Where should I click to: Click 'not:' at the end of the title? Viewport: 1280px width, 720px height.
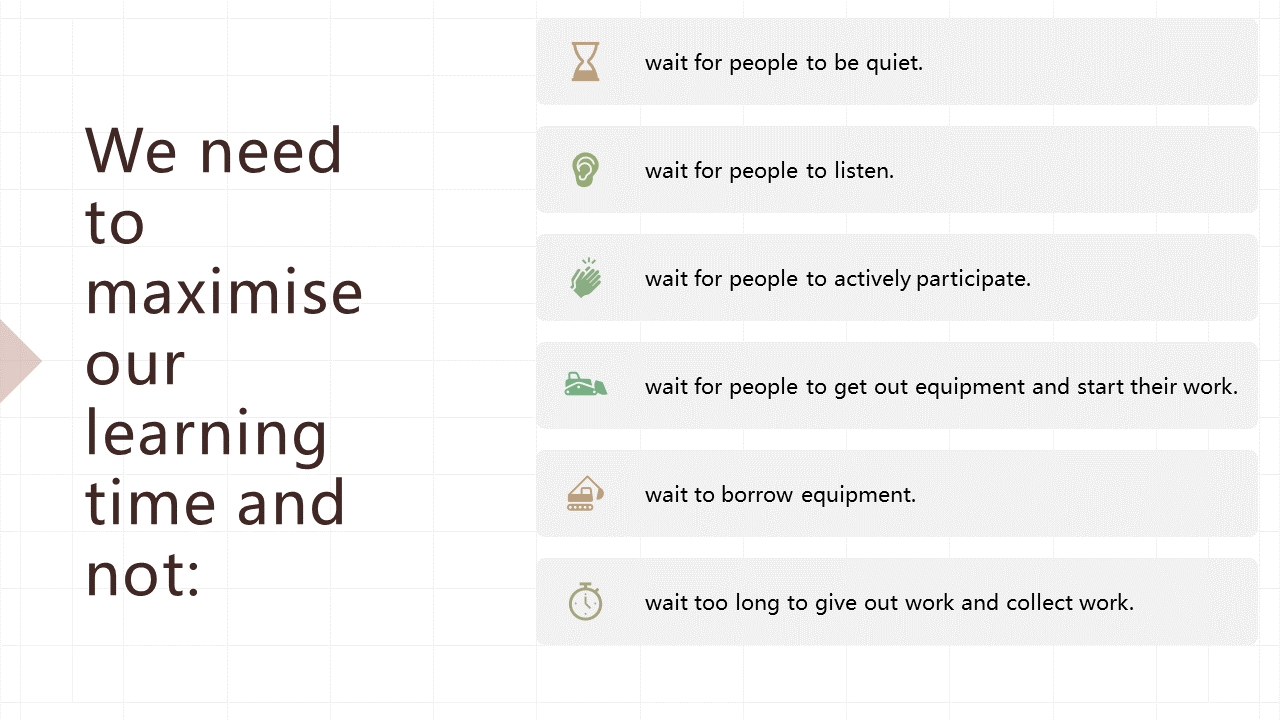pos(143,574)
